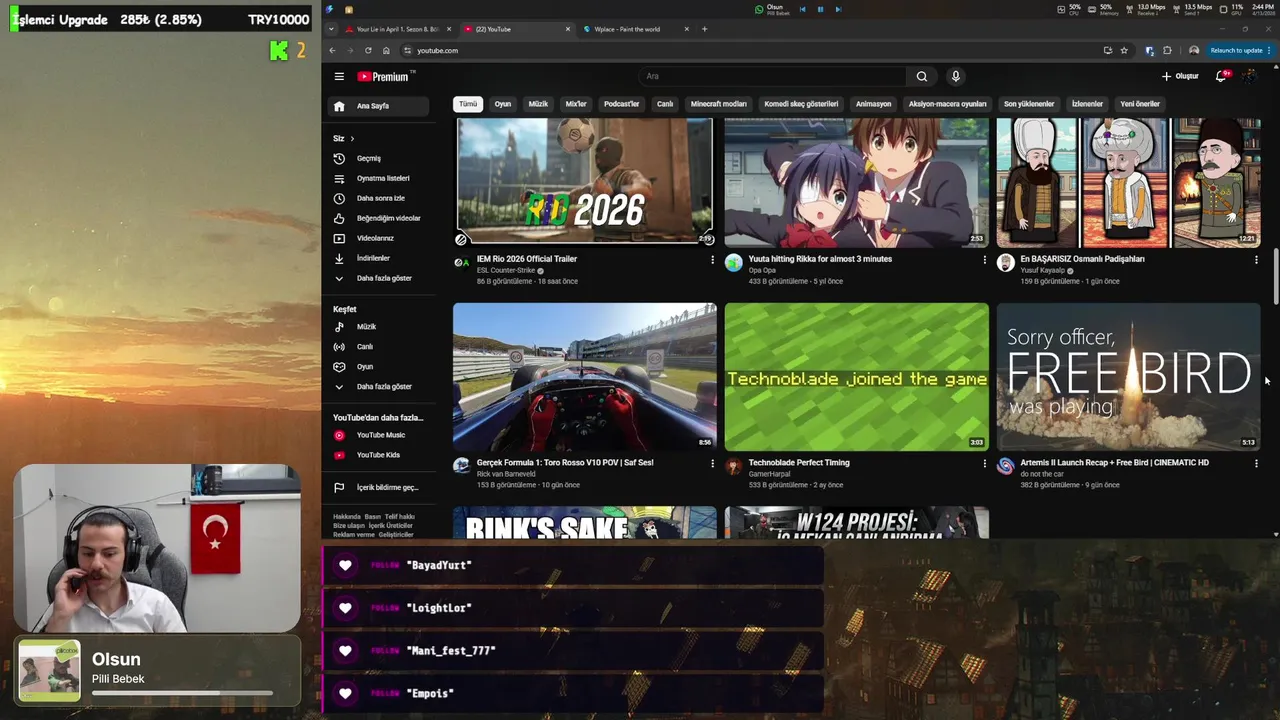Image resolution: width=1280 pixels, height=720 pixels.
Task: Open Rick van Barneveld channel avatar
Action: (x=461, y=466)
